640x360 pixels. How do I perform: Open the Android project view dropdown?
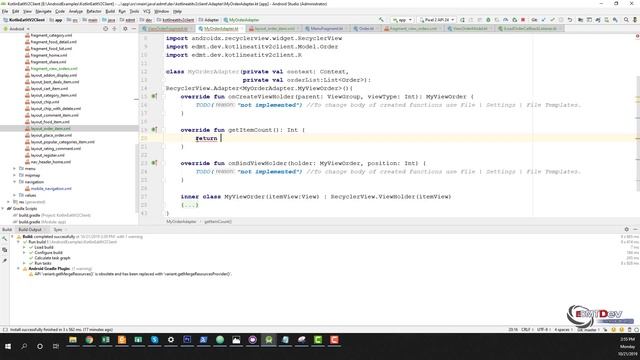pos(17,29)
